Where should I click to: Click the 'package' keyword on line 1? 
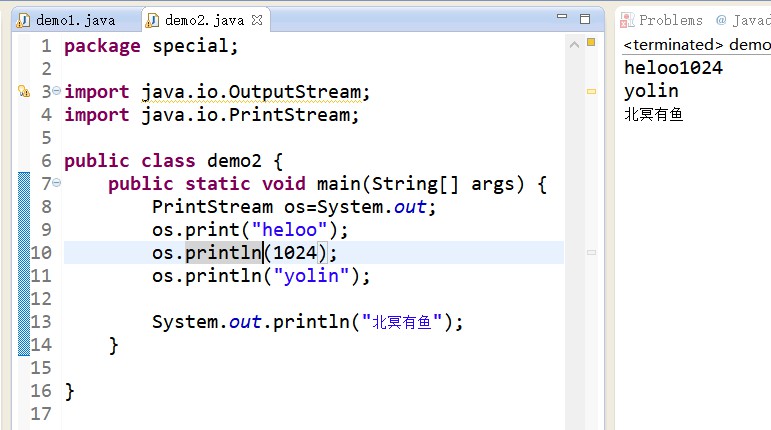click(x=102, y=46)
